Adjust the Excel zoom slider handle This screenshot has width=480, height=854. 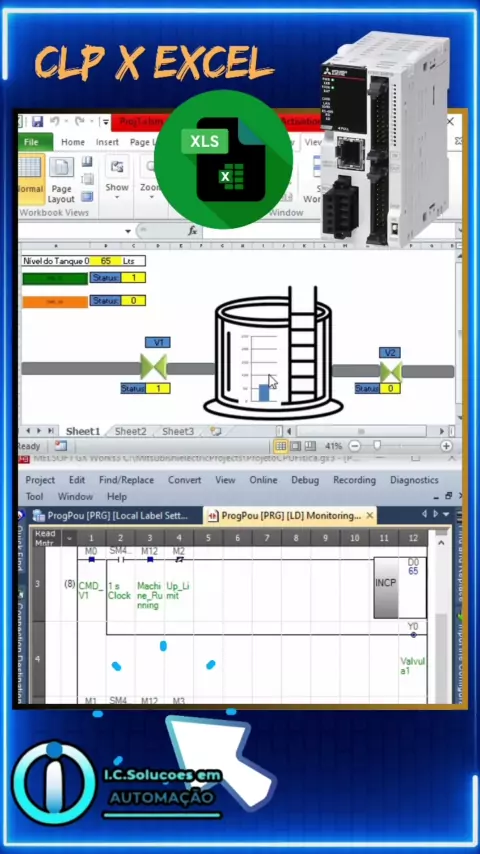pos(377,446)
